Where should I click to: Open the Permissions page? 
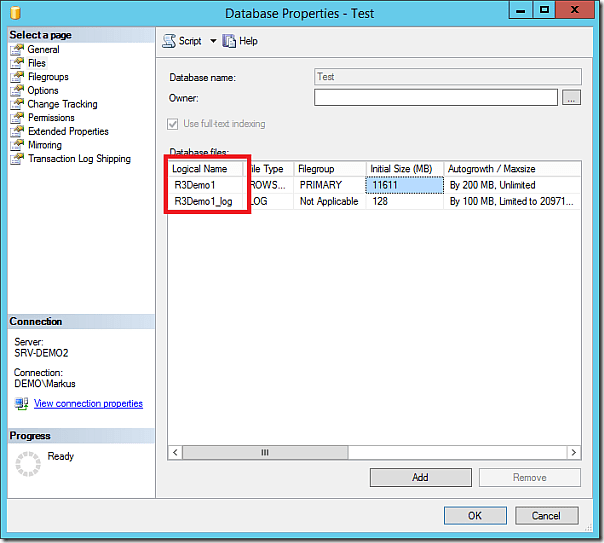pyautogui.click(x=51, y=117)
